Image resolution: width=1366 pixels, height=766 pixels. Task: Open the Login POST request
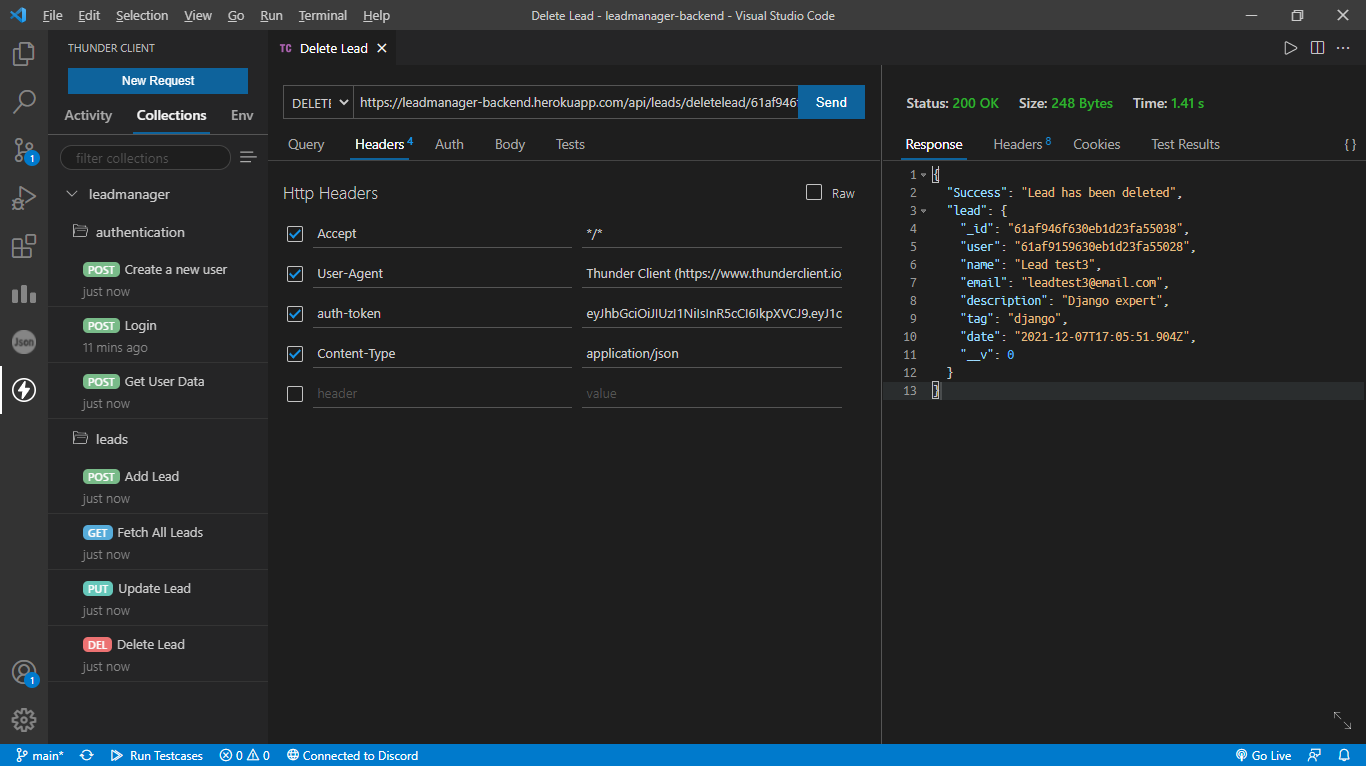point(158,335)
